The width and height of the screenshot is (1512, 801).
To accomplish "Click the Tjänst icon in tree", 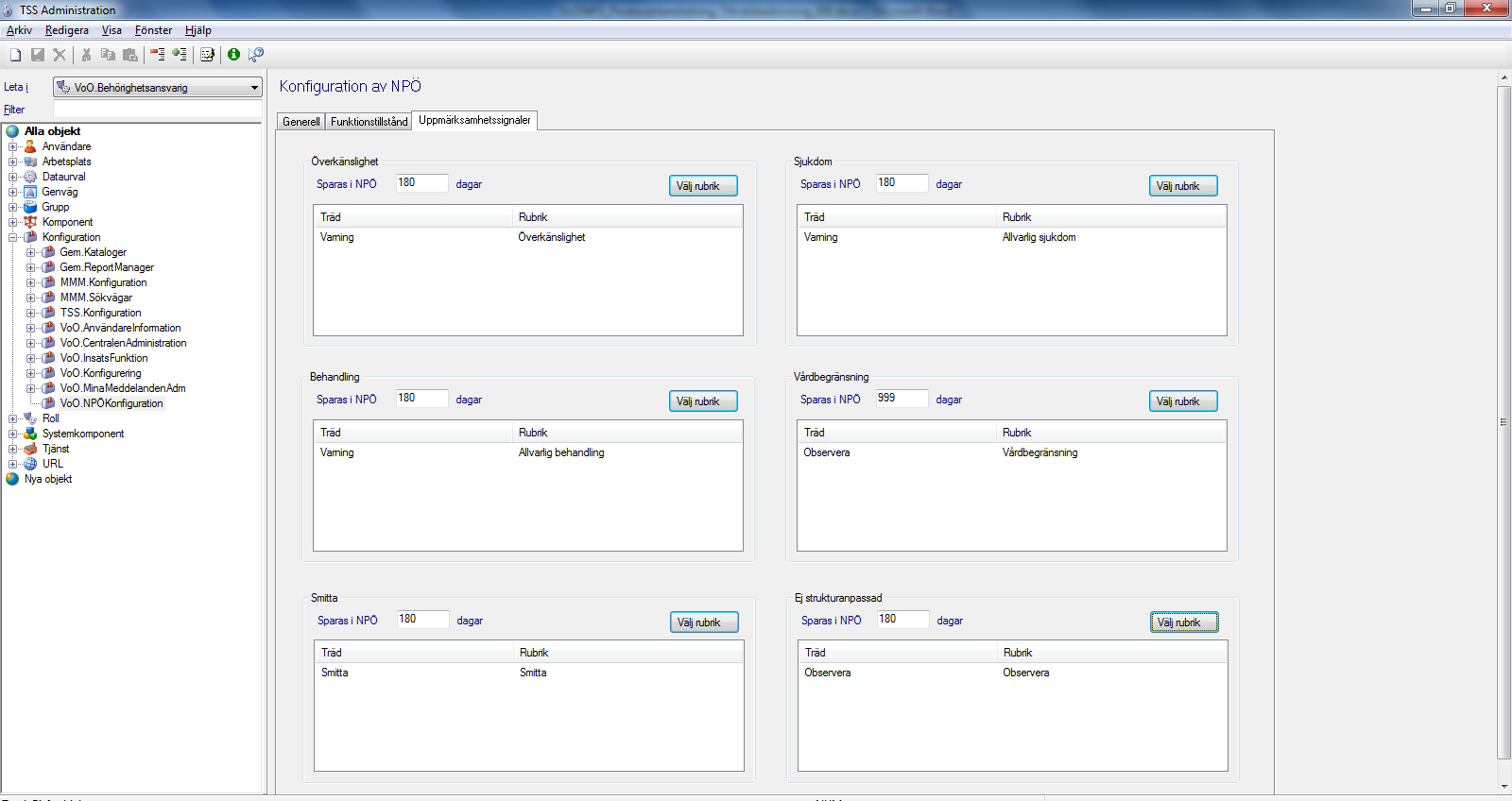I will point(30,449).
